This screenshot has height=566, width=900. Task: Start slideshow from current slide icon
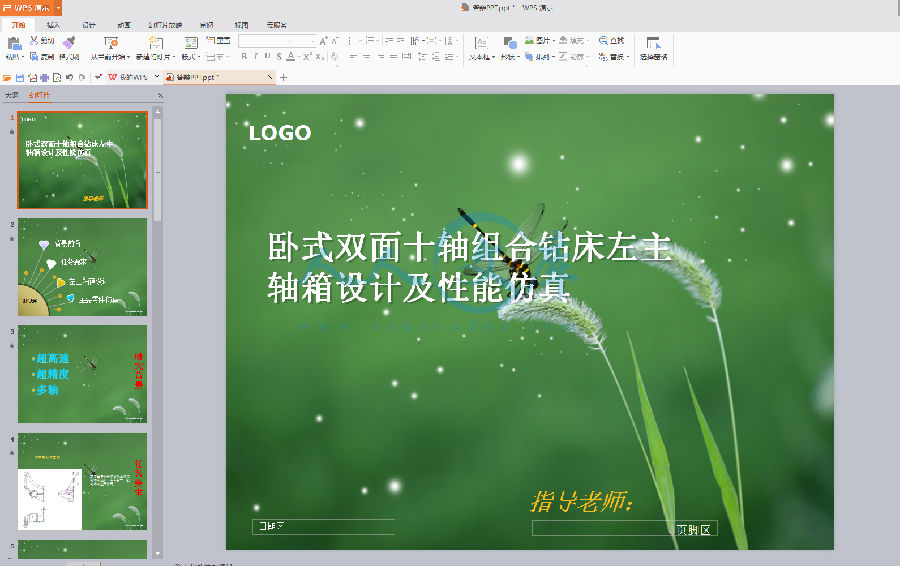click(110, 43)
